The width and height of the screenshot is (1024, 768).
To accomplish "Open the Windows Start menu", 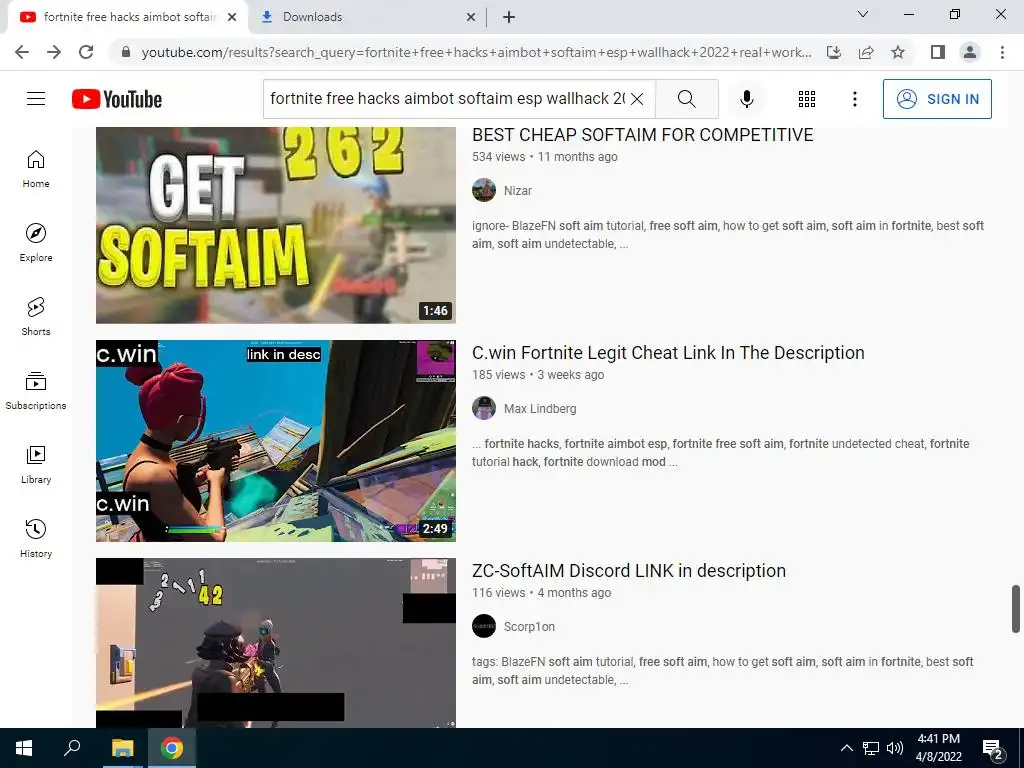I will 24,748.
